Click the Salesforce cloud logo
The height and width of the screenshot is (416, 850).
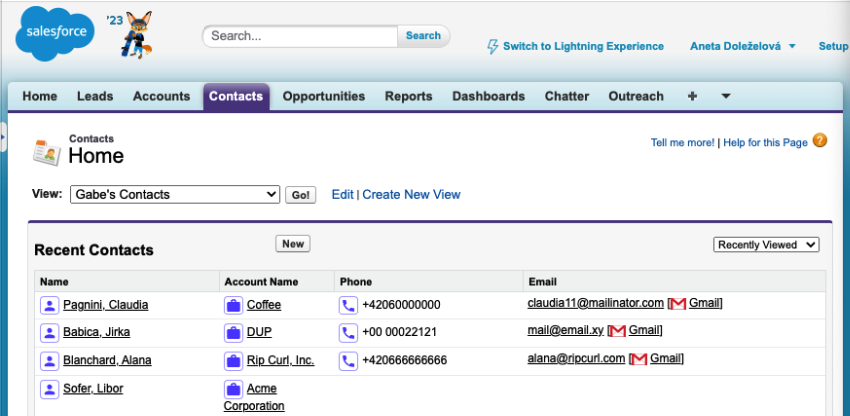coord(55,34)
